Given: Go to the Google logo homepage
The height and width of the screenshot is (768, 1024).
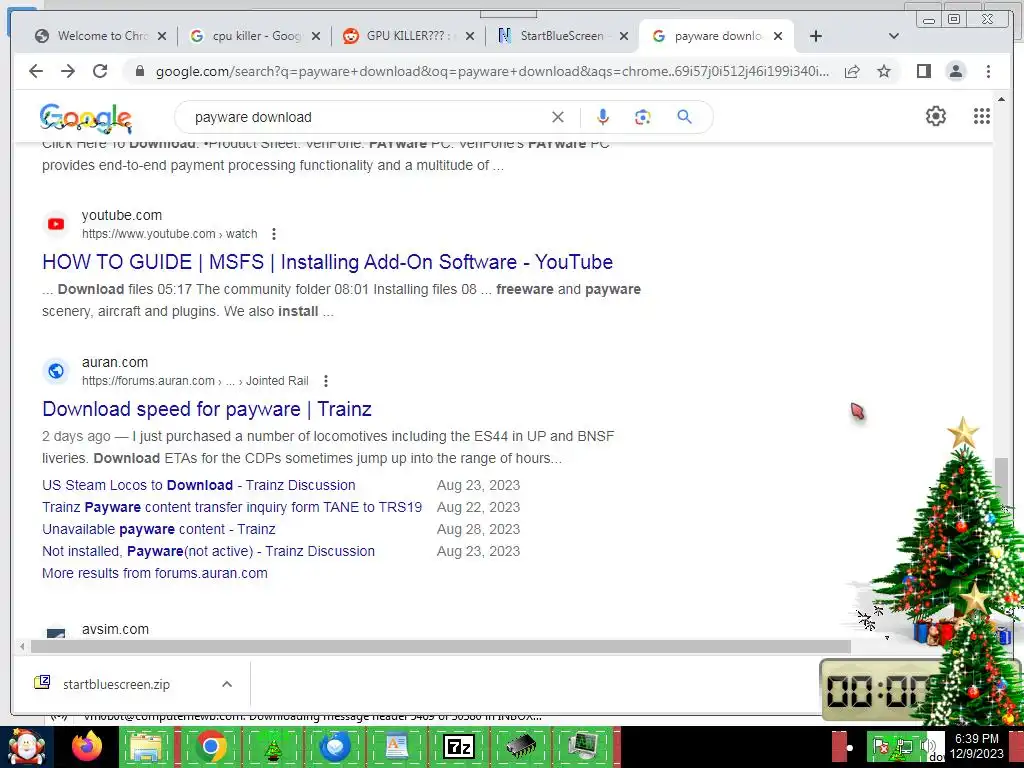Looking at the screenshot, I should pyautogui.click(x=86, y=118).
